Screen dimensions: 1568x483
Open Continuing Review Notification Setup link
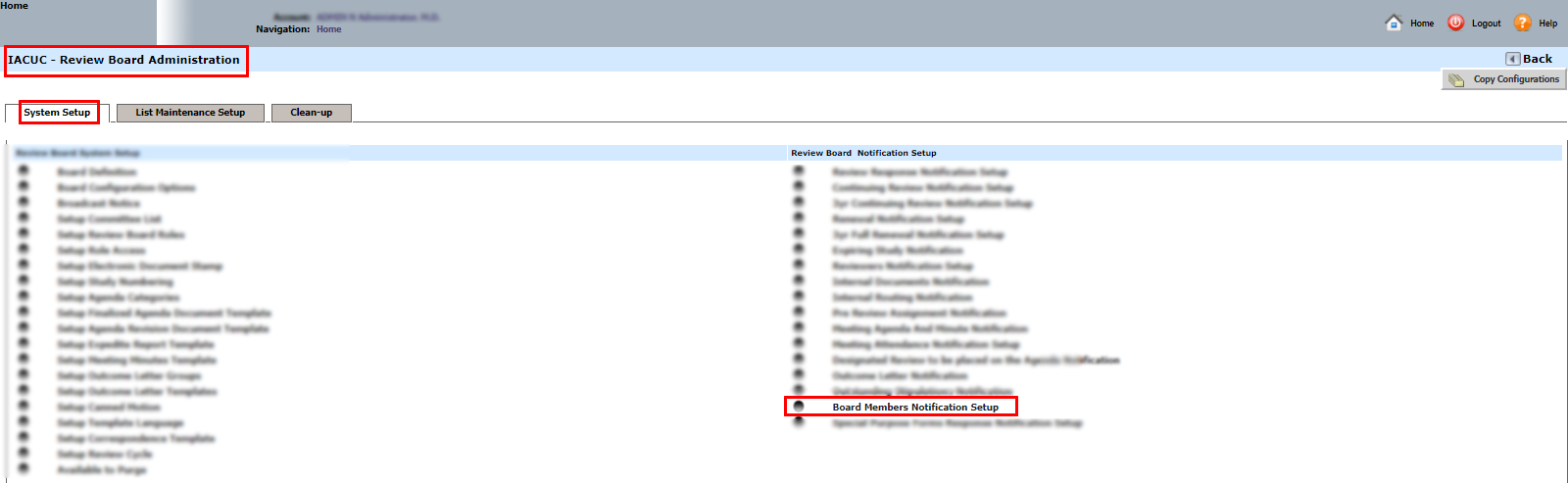923,188
